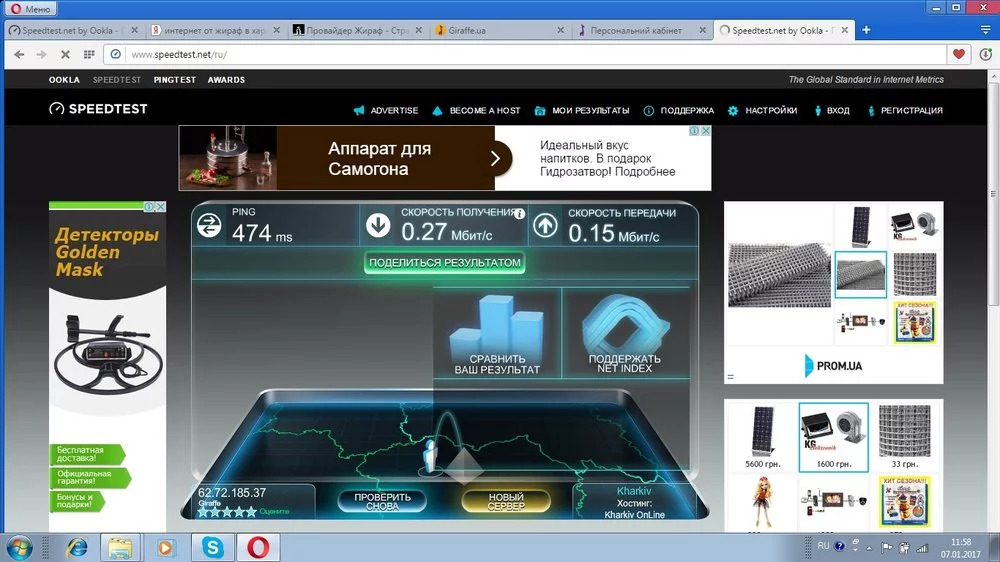Open the Провайдер Жираф tab
Screen dimensions: 1000x562
click(356, 30)
